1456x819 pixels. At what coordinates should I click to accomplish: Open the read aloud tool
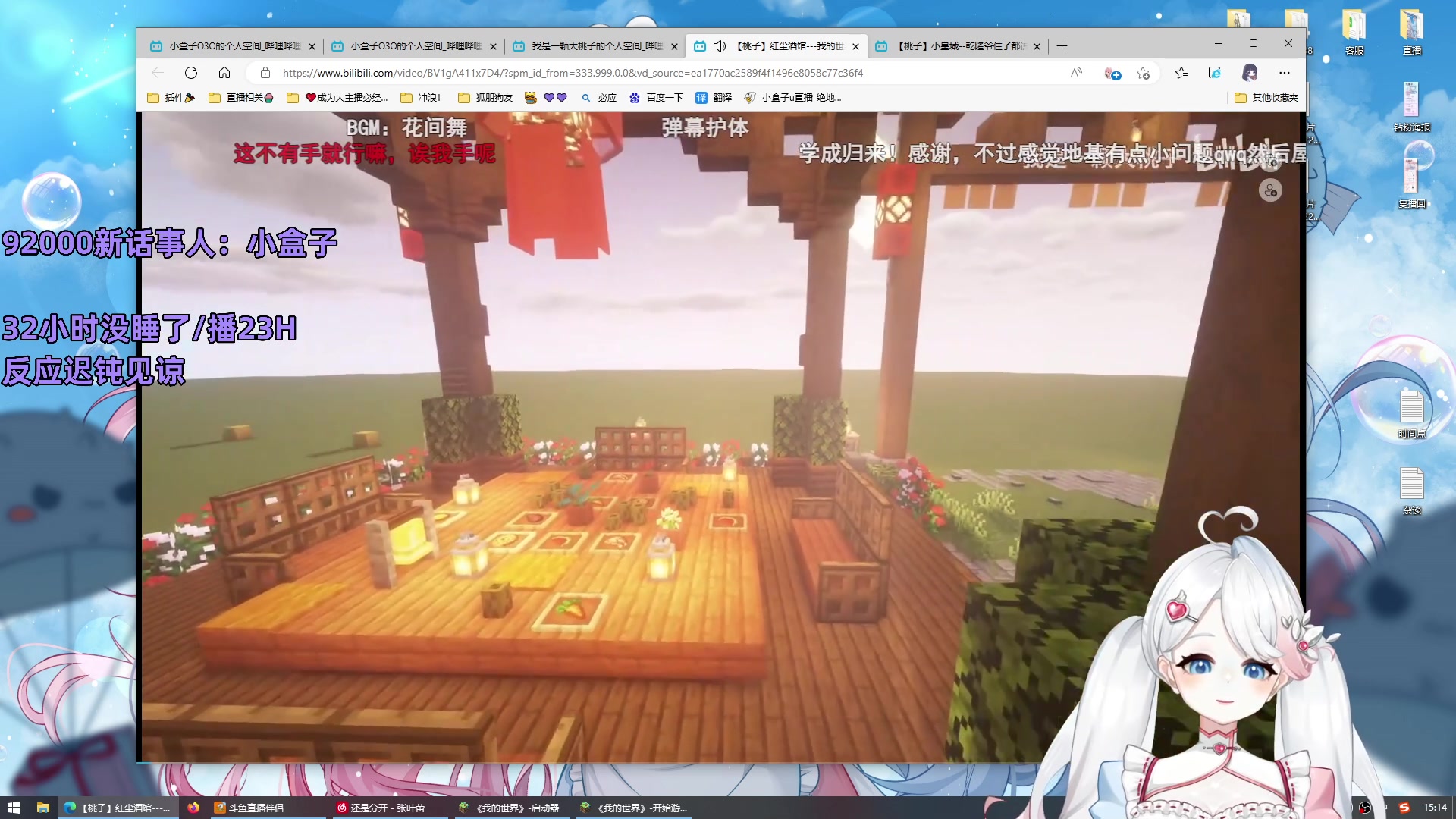[1076, 73]
